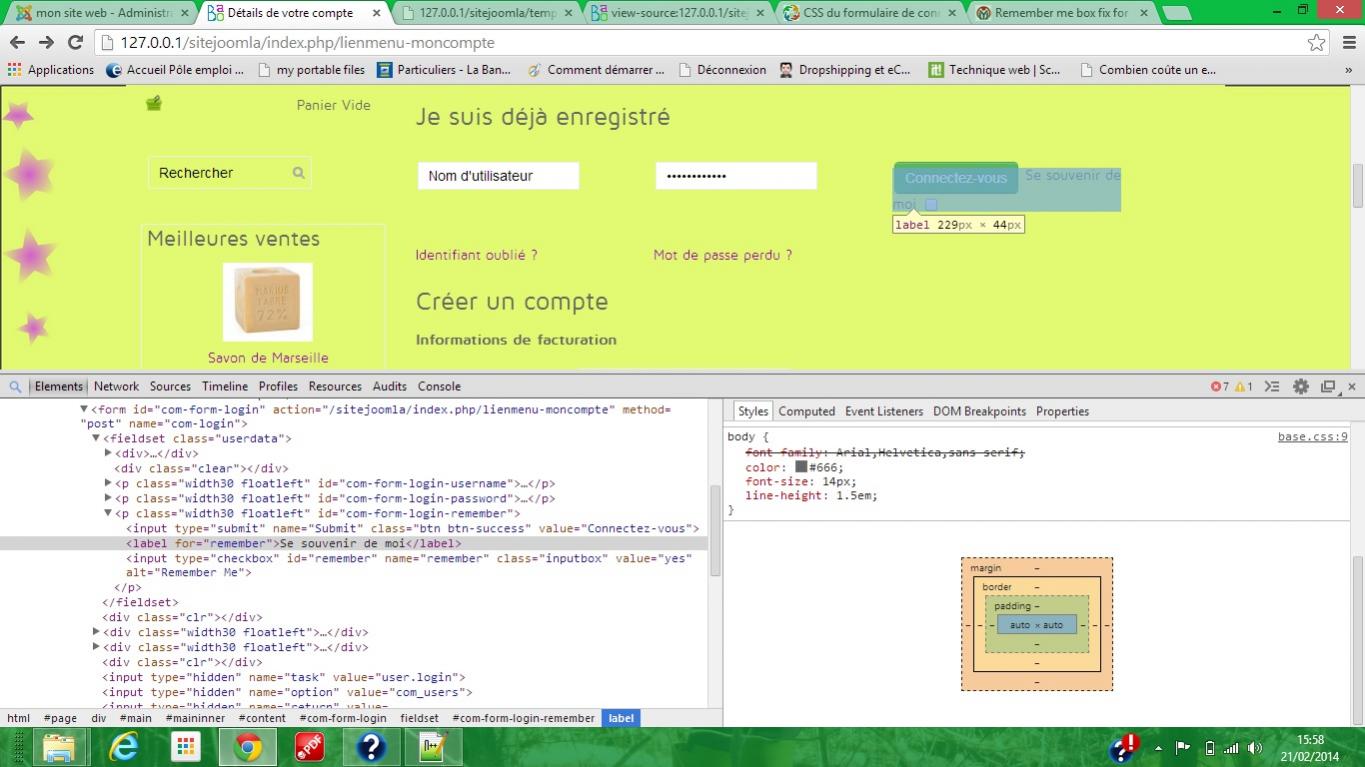
Task: Click the browser address bar URL
Action: (308, 43)
